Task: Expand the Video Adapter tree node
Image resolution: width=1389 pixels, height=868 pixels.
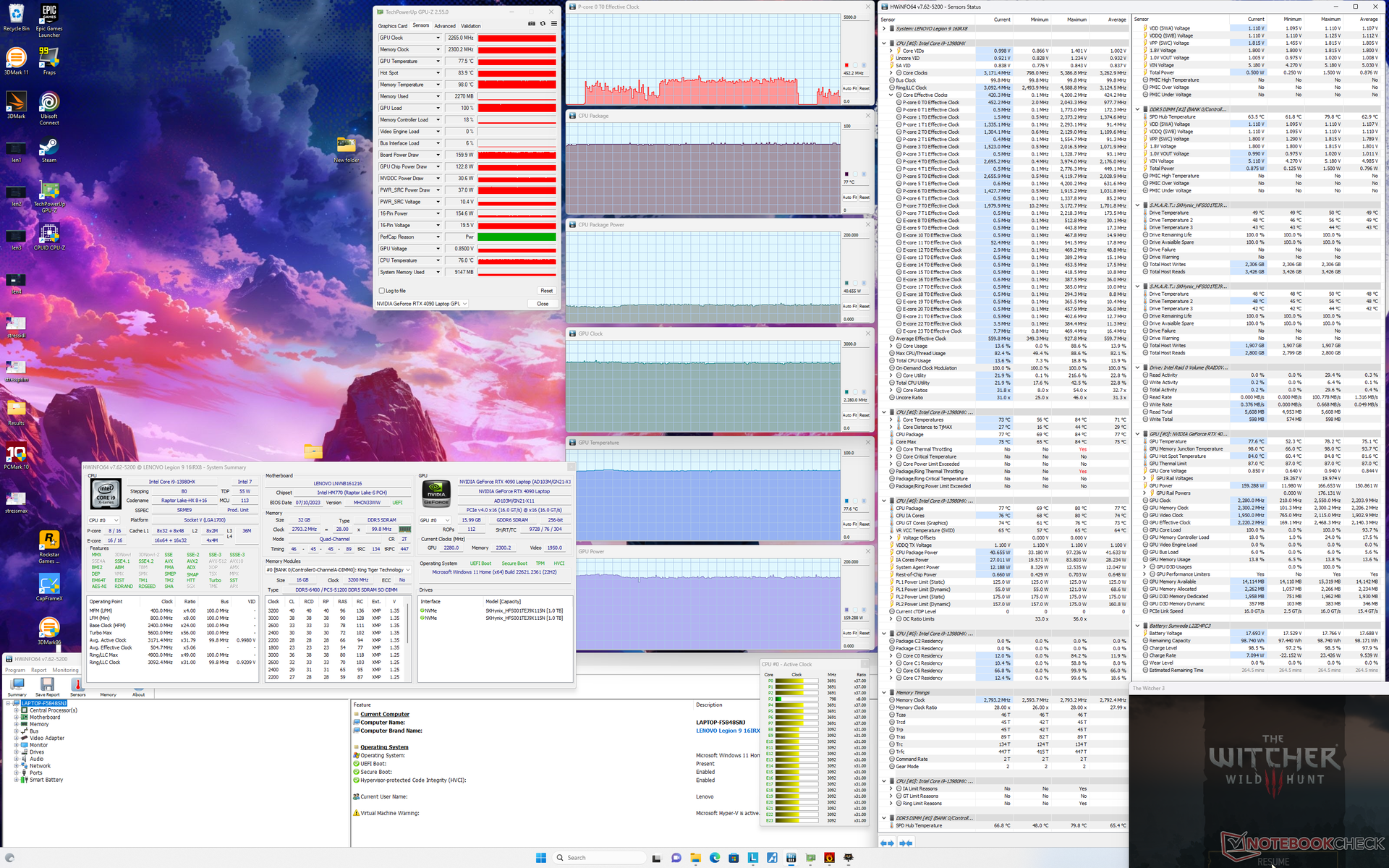Action: tap(16, 738)
